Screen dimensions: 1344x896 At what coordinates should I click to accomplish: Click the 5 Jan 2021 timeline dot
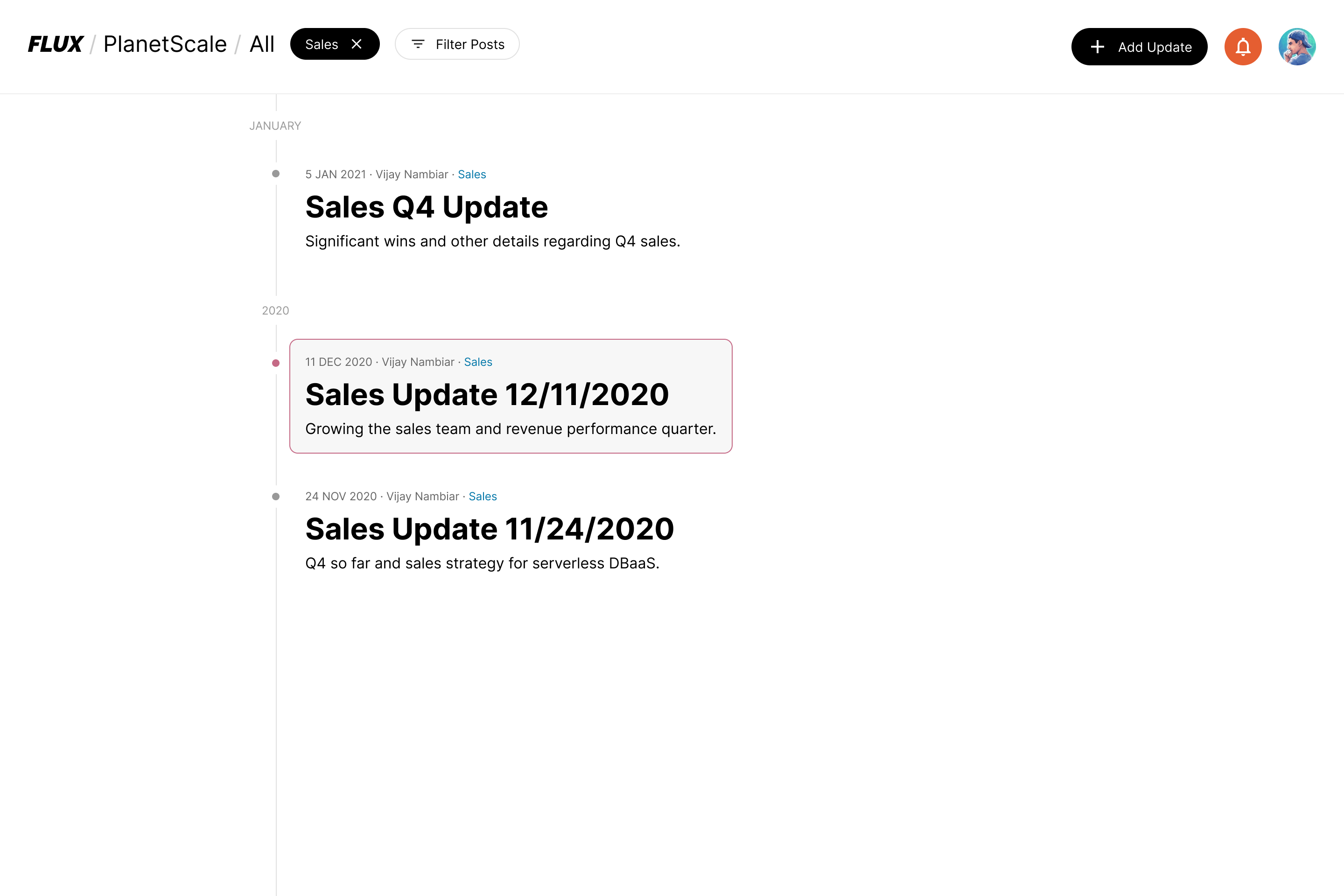coord(275,174)
